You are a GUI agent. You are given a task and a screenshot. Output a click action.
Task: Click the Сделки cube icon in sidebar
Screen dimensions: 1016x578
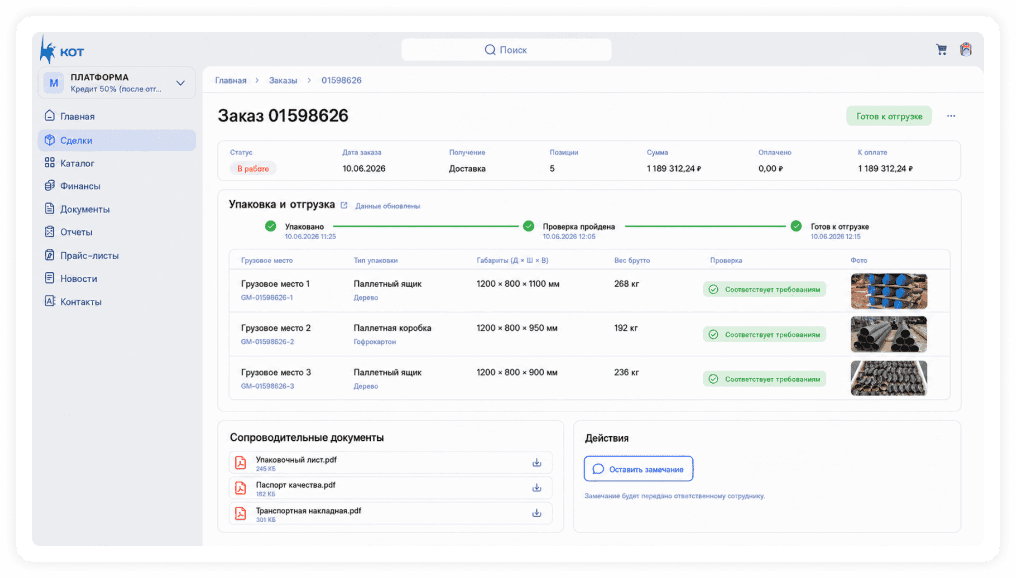[x=50, y=140]
